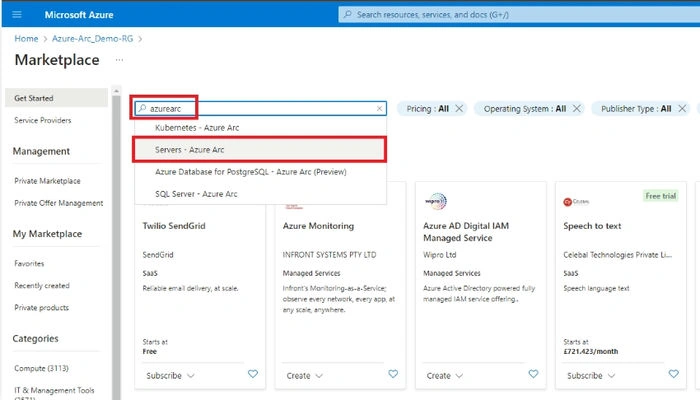
Task: Open the Marketplace ellipsis more options
Action: [x=119, y=60]
